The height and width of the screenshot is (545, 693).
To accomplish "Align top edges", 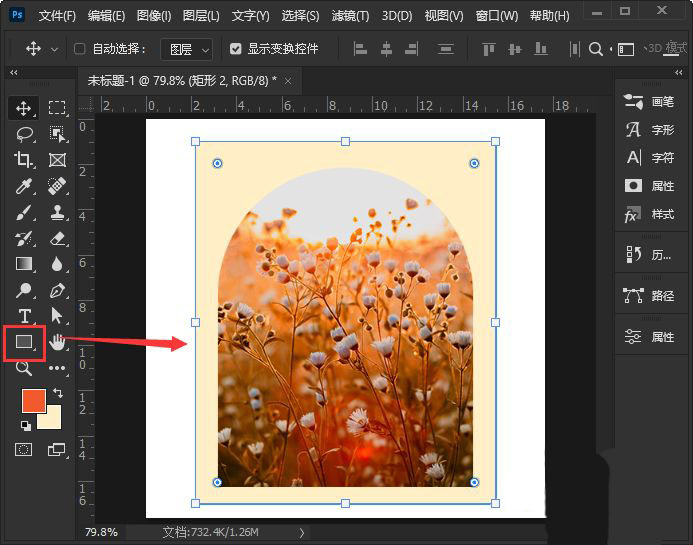I will point(488,49).
